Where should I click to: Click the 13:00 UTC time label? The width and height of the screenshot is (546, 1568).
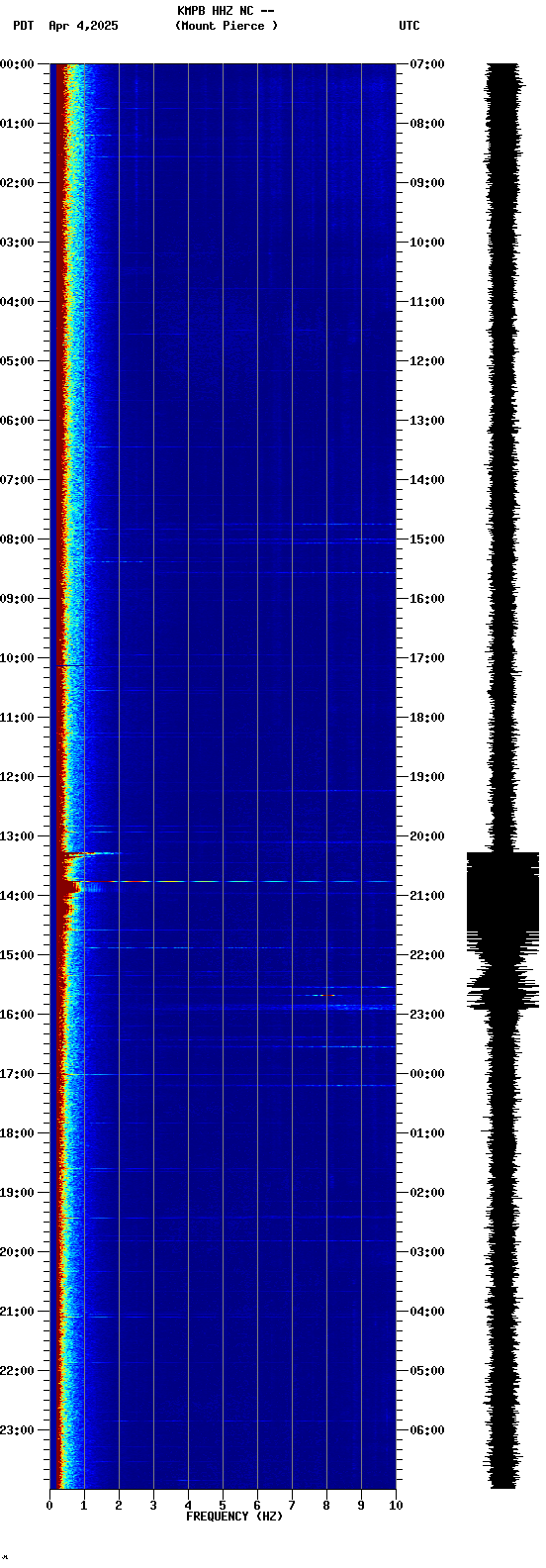pyautogui.click(x=427, y=421)
